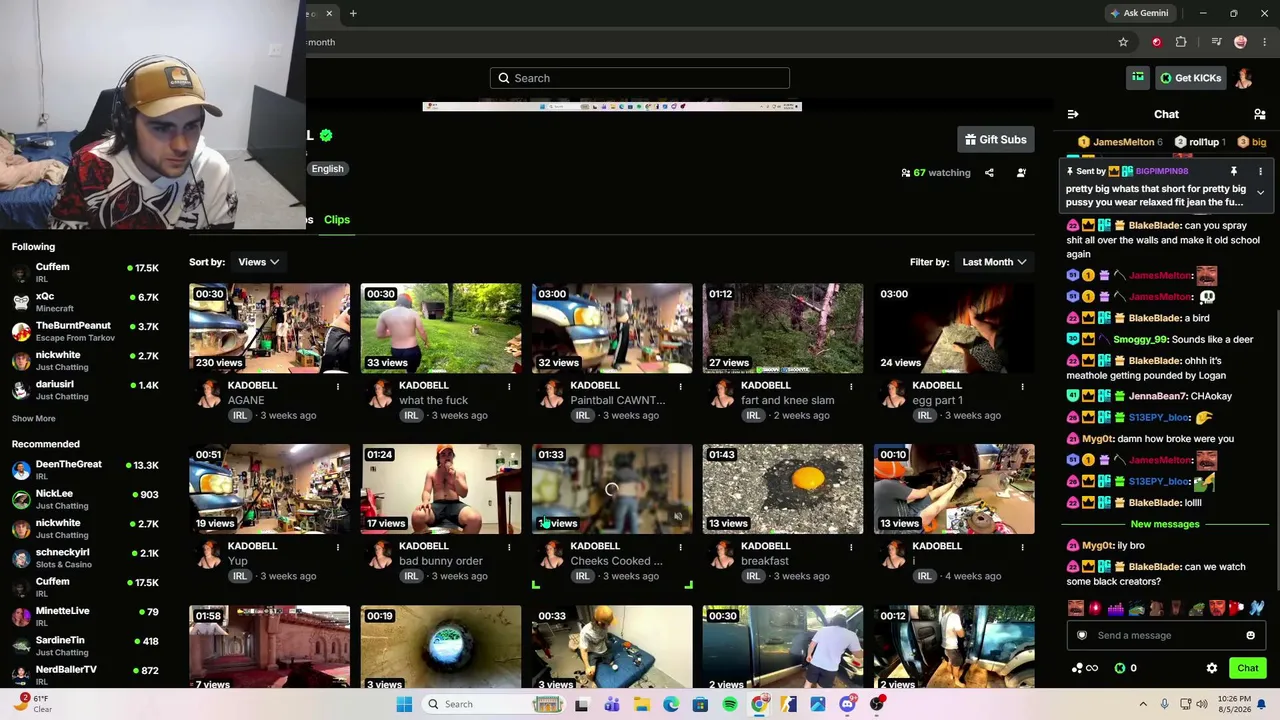Open NickLee channel in Recommended
Screen dimensions: 1280x720
click(x=85, y=499)
